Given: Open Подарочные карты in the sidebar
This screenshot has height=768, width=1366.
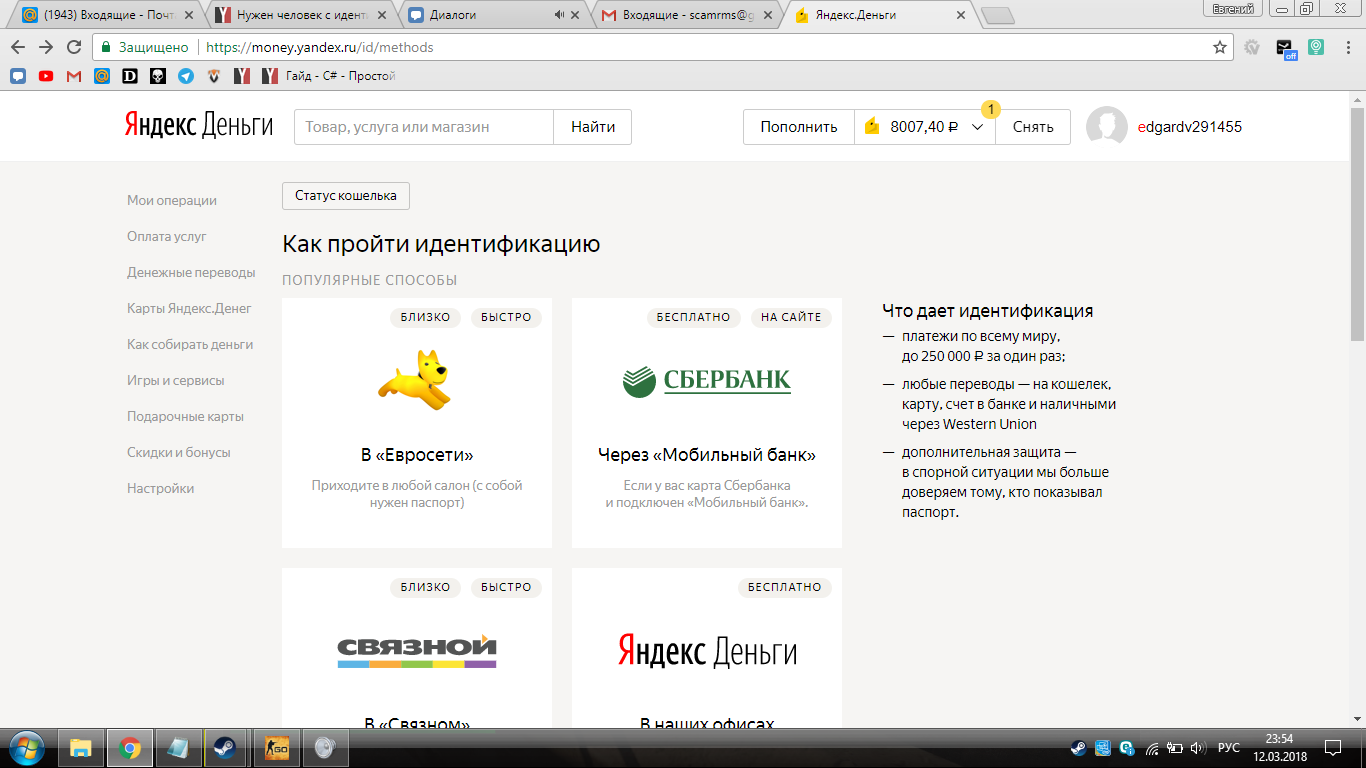Looking at the screenshot, I should tap(185, 416).
